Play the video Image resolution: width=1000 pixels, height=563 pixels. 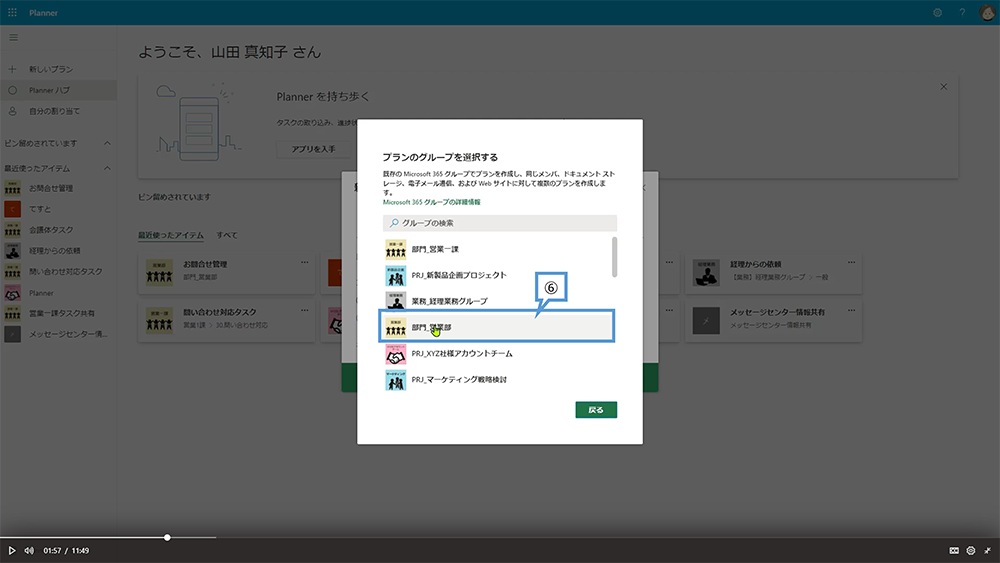click(x=11, y=550)
